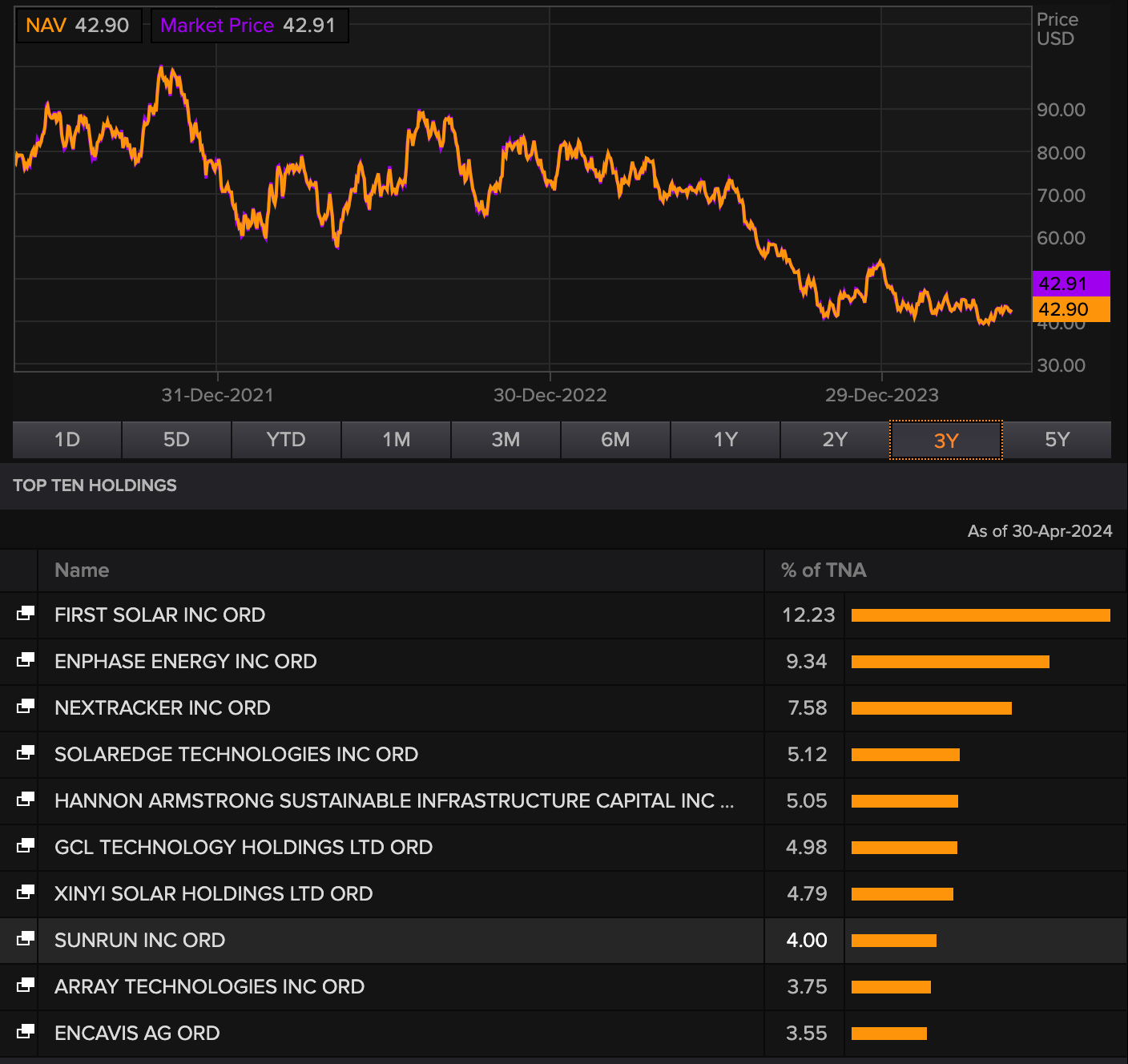Open FIRST SOLAR INC ORD holding
Viewport: 1128px width, 1064px height.
pyautogui.click(x=159, y=615)
